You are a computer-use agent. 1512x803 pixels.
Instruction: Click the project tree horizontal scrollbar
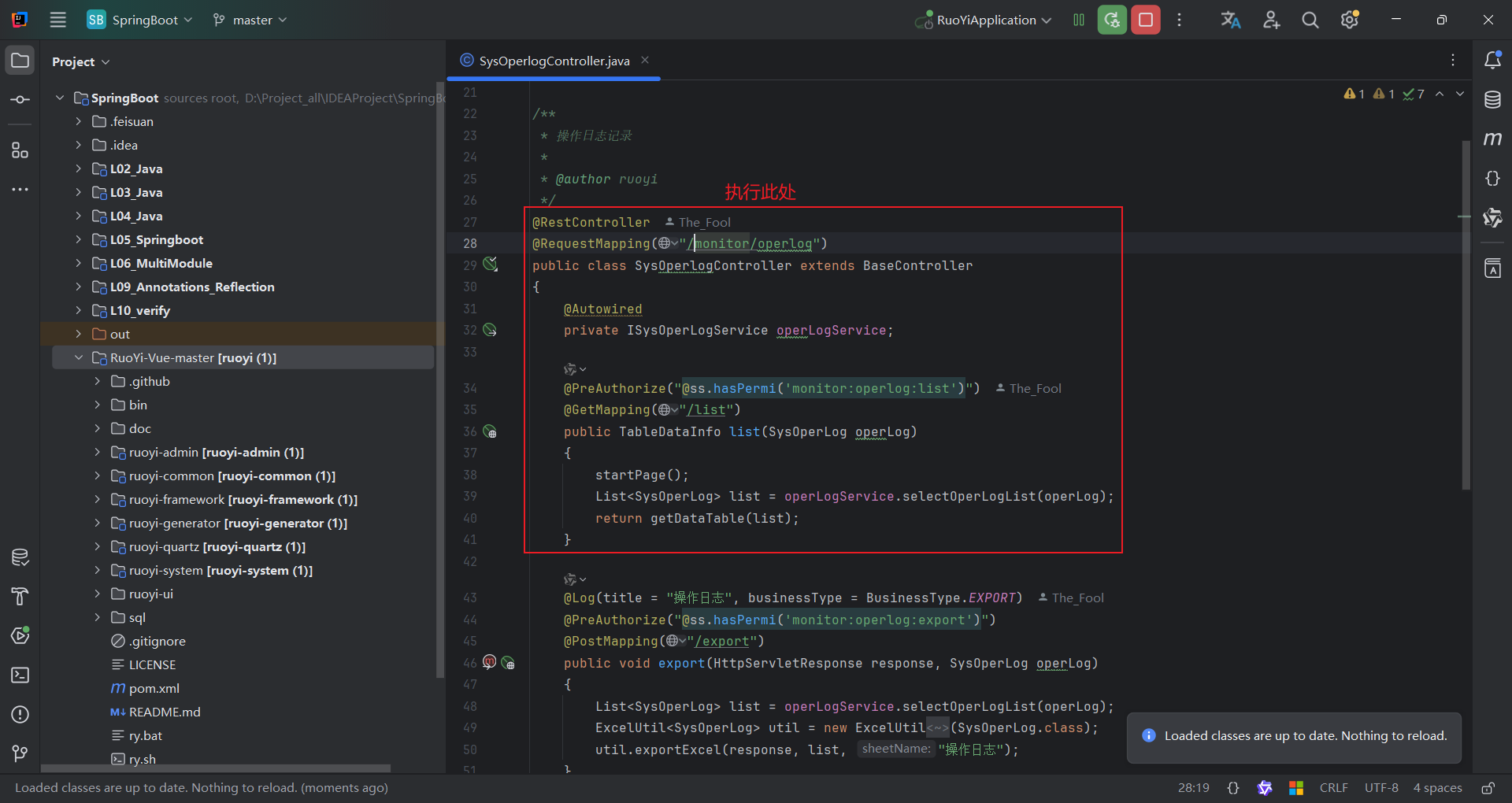(x=216, y=768)
